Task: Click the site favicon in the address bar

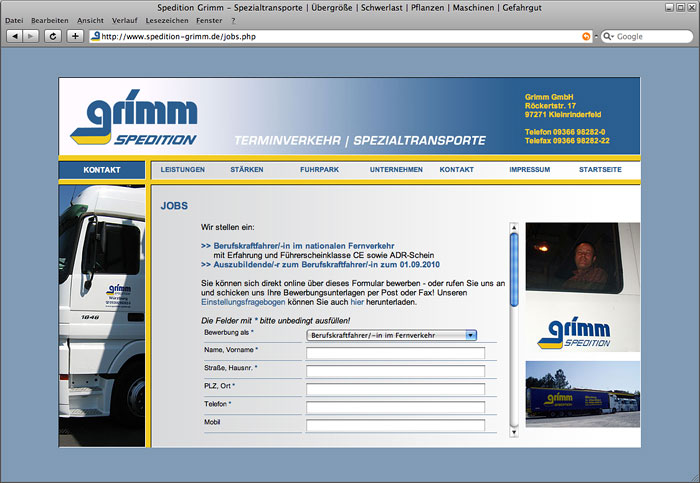Action: click(95, 36)
